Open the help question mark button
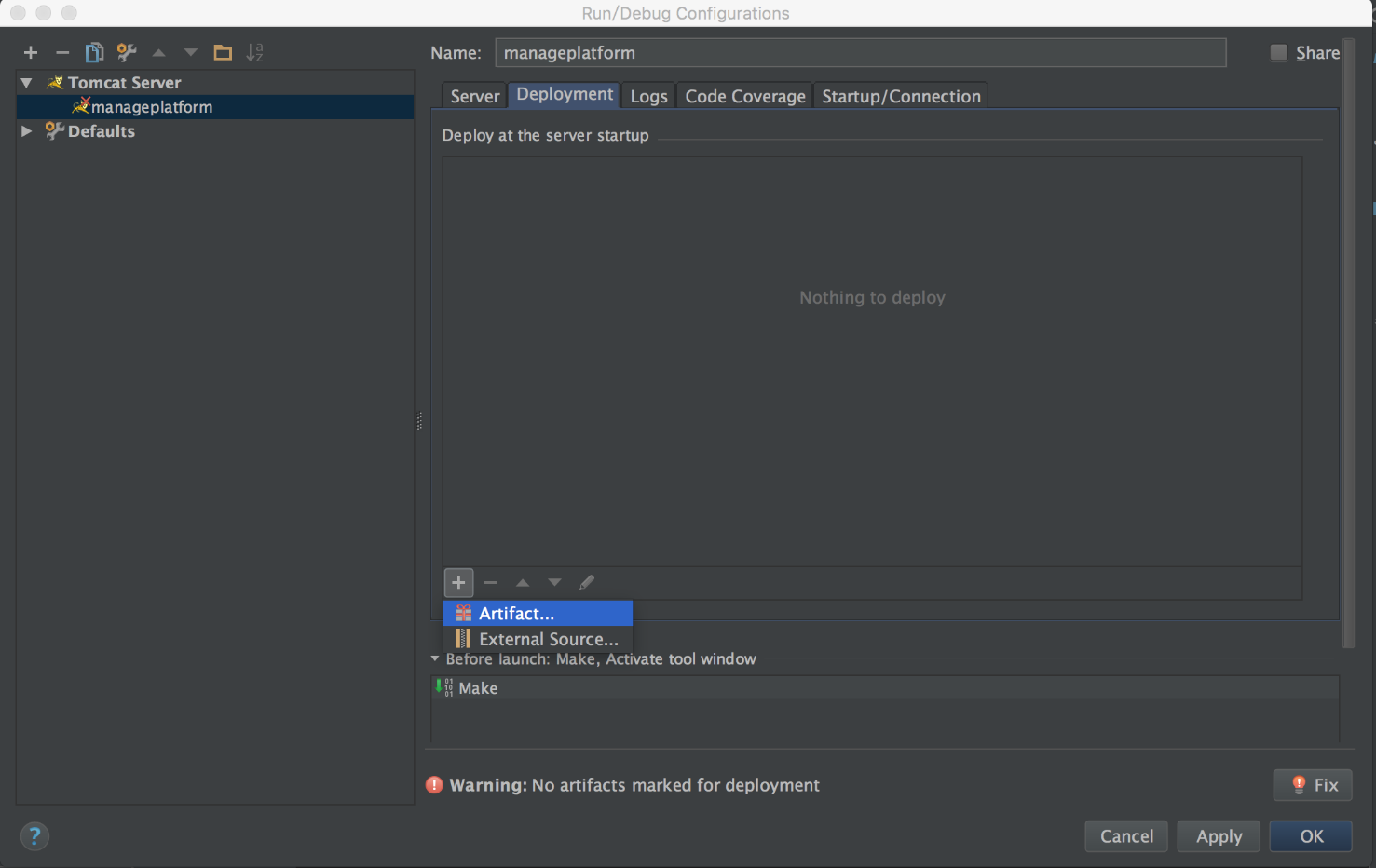1376x868 pixels. click(34, 835)
